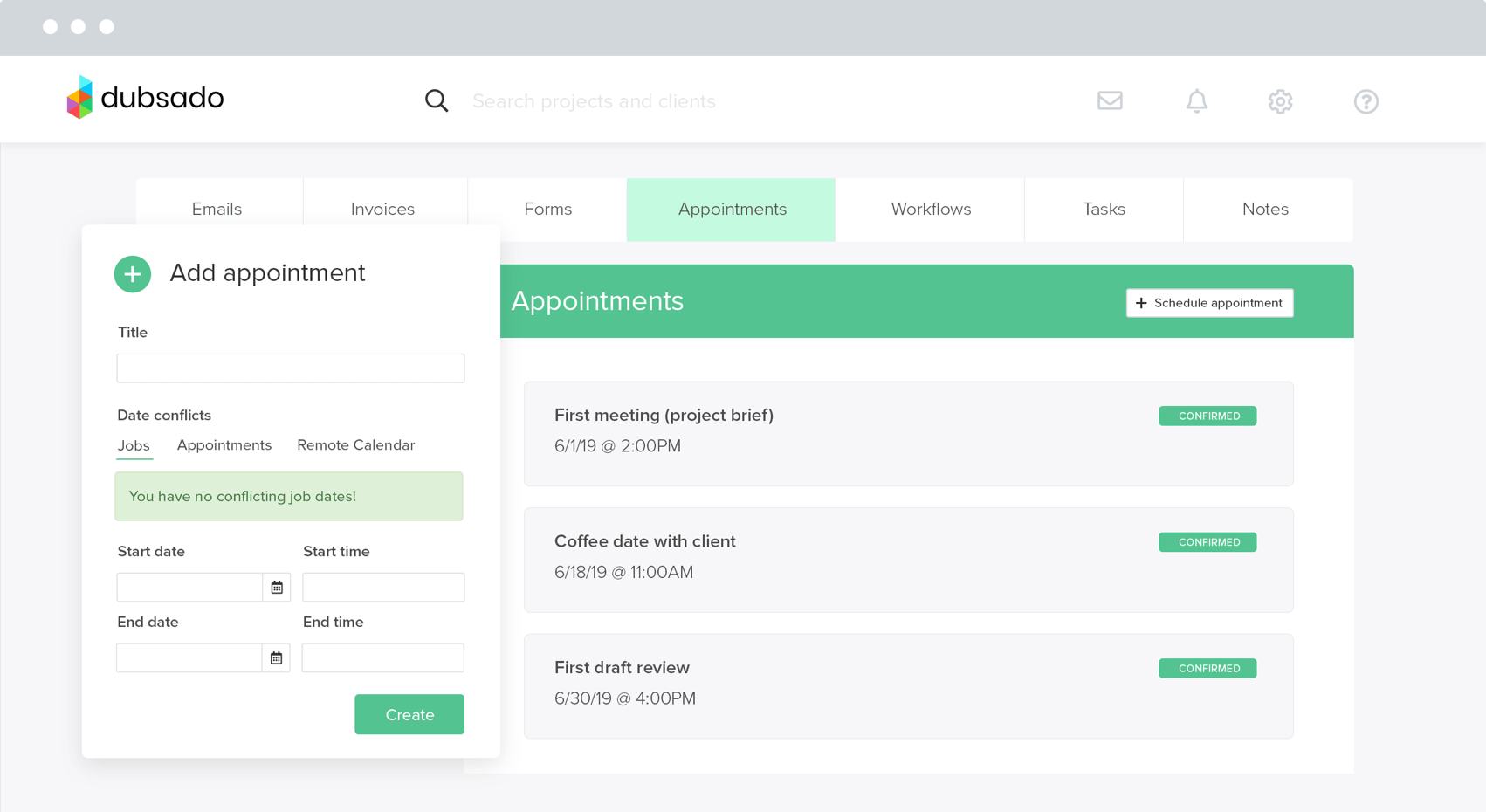Click the Appointments green header title
Screen dimensions: 1486x812
(597, 301)
